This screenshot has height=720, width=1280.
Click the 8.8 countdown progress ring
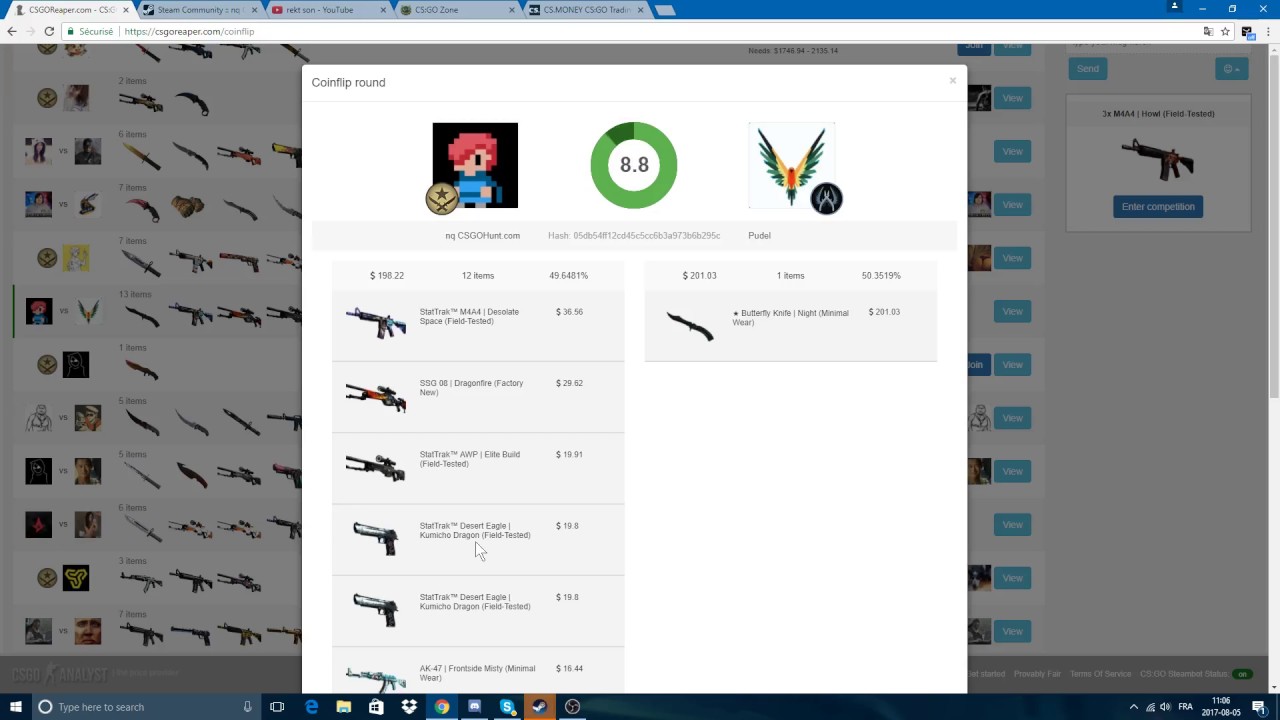[634, 165]
